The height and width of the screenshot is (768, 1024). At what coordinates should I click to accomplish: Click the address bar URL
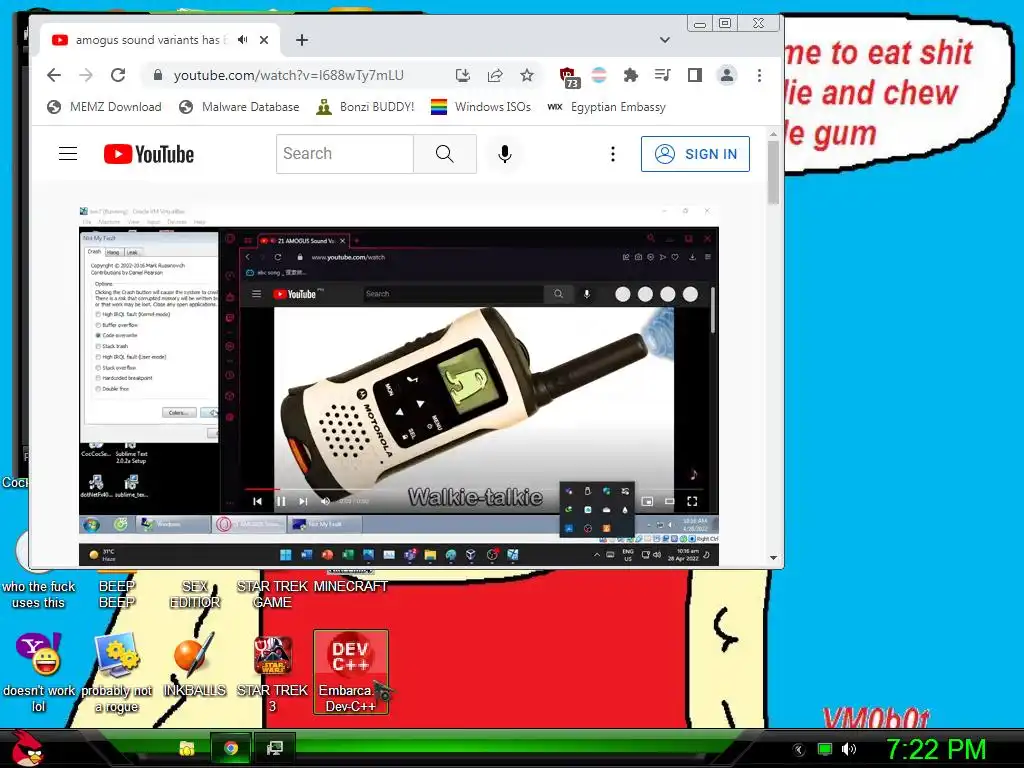289,75
